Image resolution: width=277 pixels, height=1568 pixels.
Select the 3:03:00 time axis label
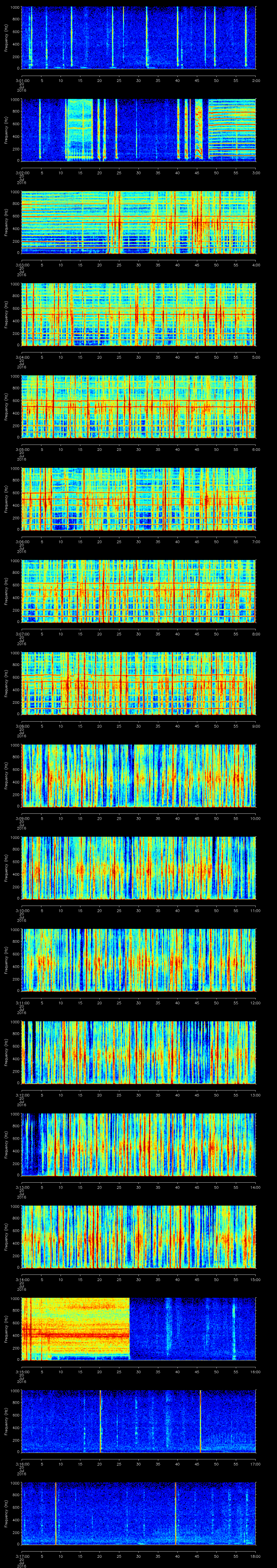click(22, 265)
